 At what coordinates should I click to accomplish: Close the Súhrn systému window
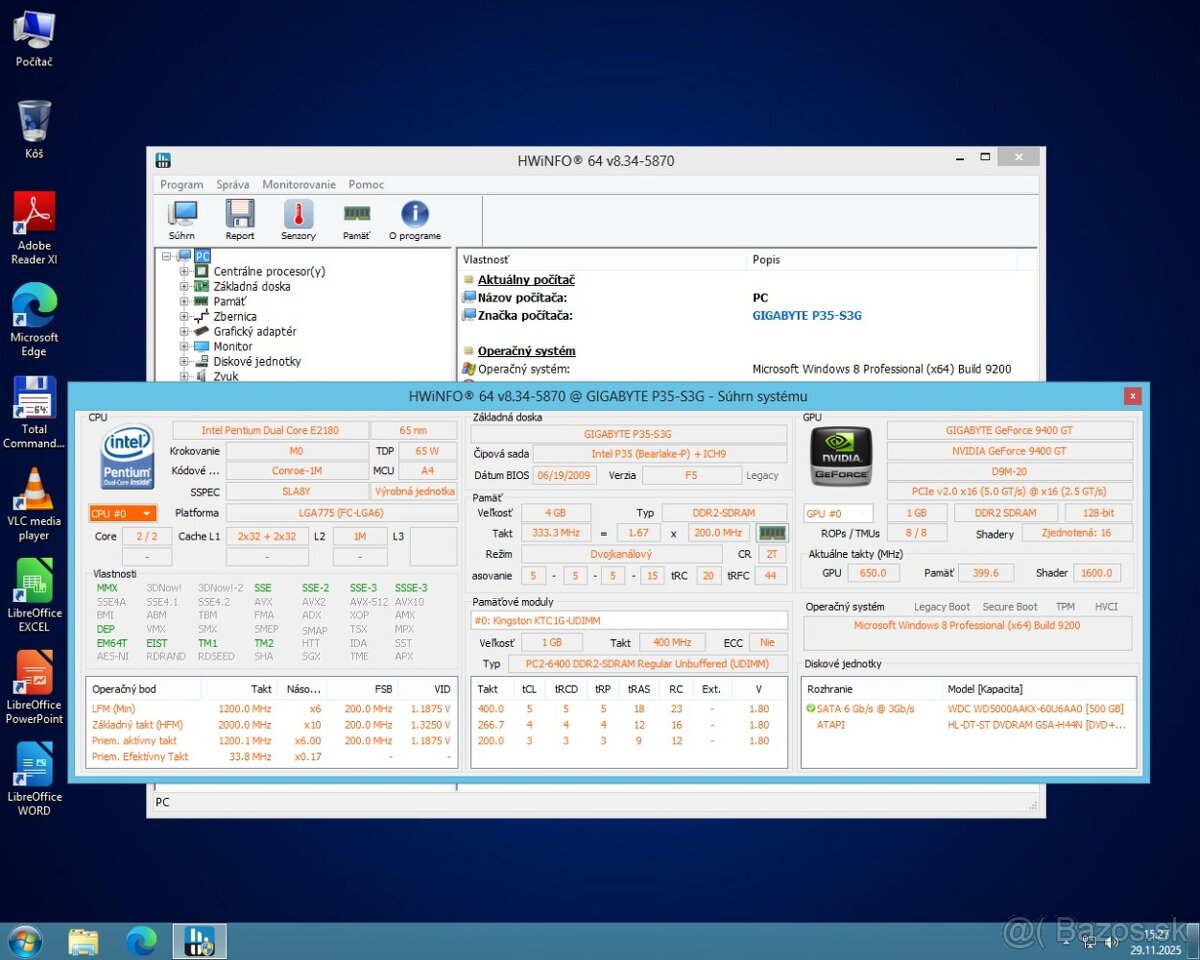pos(1132,396)
